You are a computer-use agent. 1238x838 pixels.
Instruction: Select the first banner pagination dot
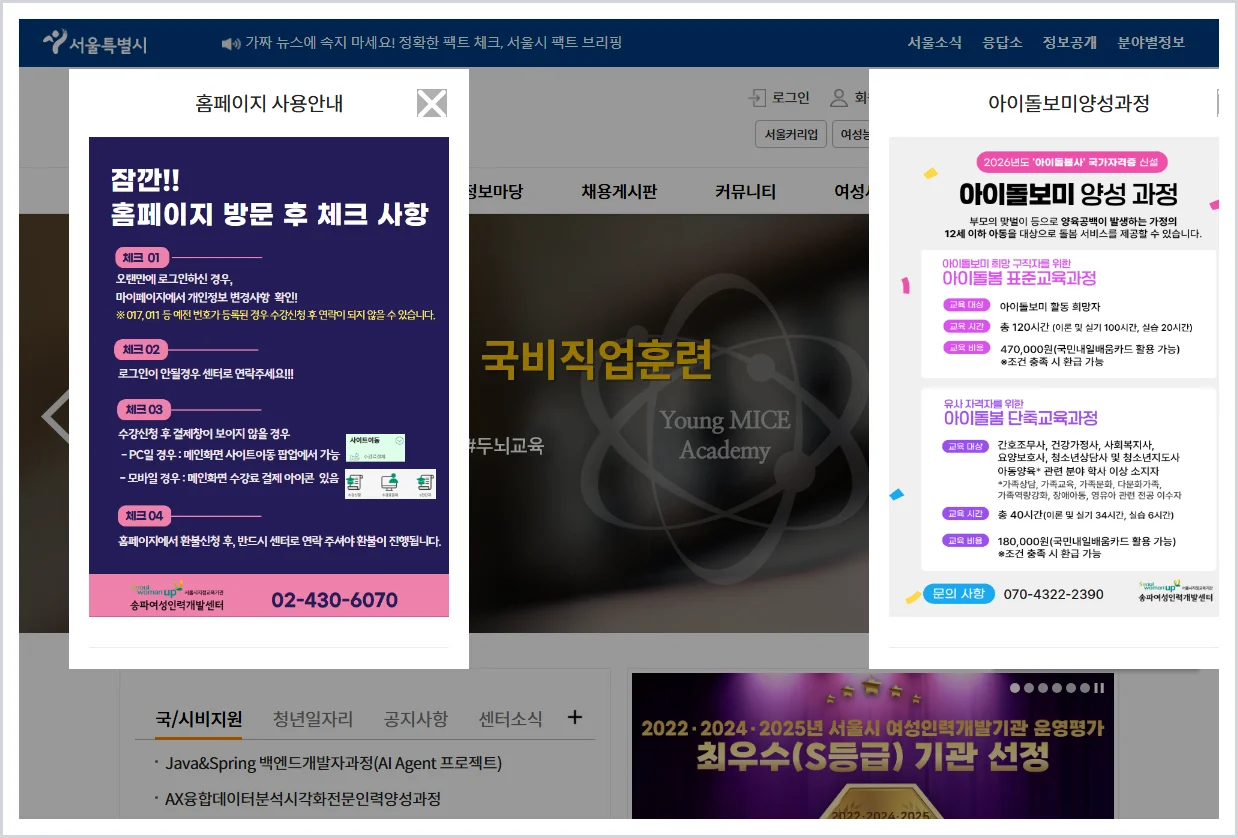tap(1015, 688)
